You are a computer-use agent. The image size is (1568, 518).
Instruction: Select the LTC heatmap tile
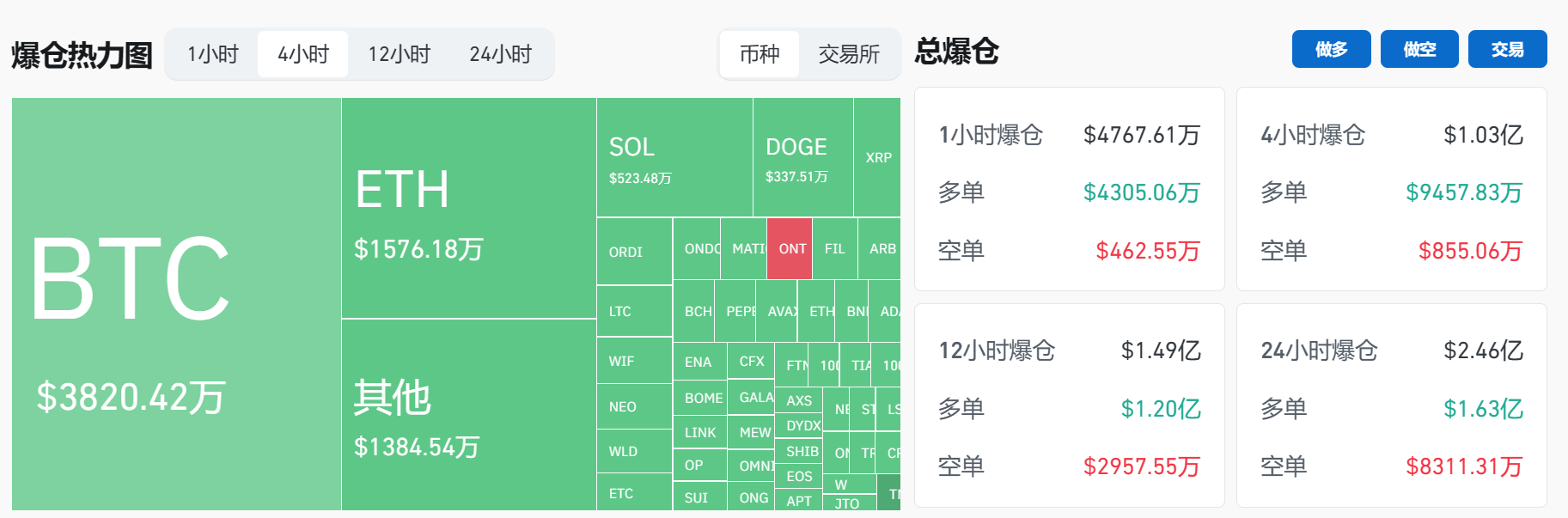point(634,311)
